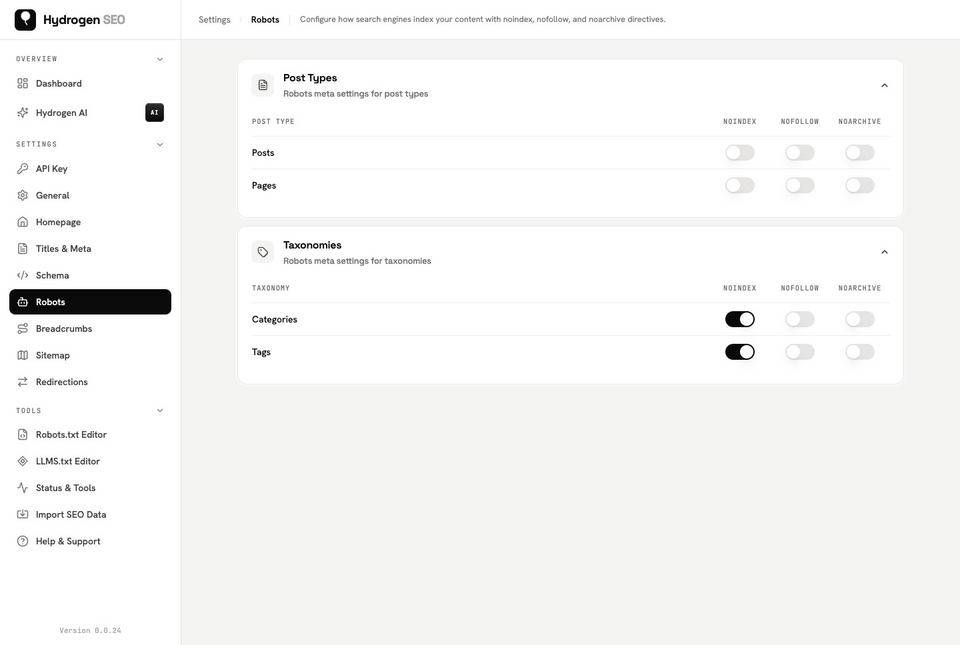Image resolution: width=960 pixels, height=645 pixels.
Task: Click the Help & Support question icon
Action: (23, 541)
